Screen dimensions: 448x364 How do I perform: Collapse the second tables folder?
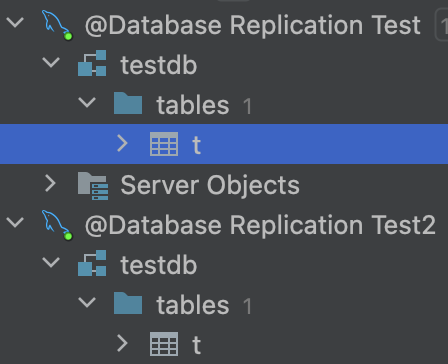point(87,303)
